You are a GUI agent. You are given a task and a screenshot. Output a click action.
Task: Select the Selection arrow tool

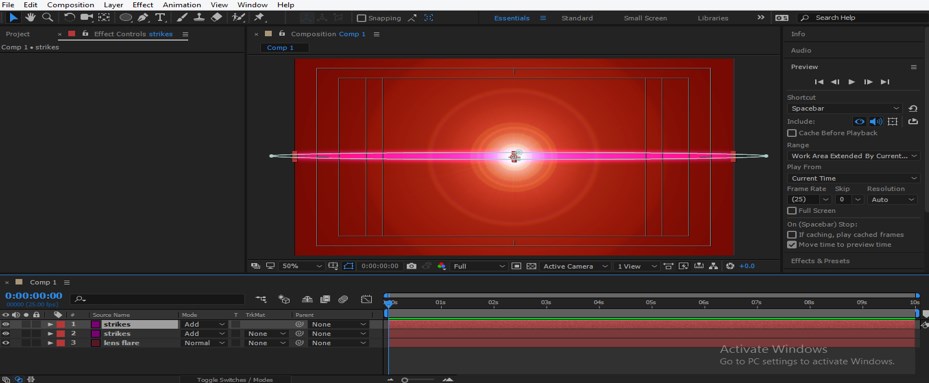tap(13, 18)
